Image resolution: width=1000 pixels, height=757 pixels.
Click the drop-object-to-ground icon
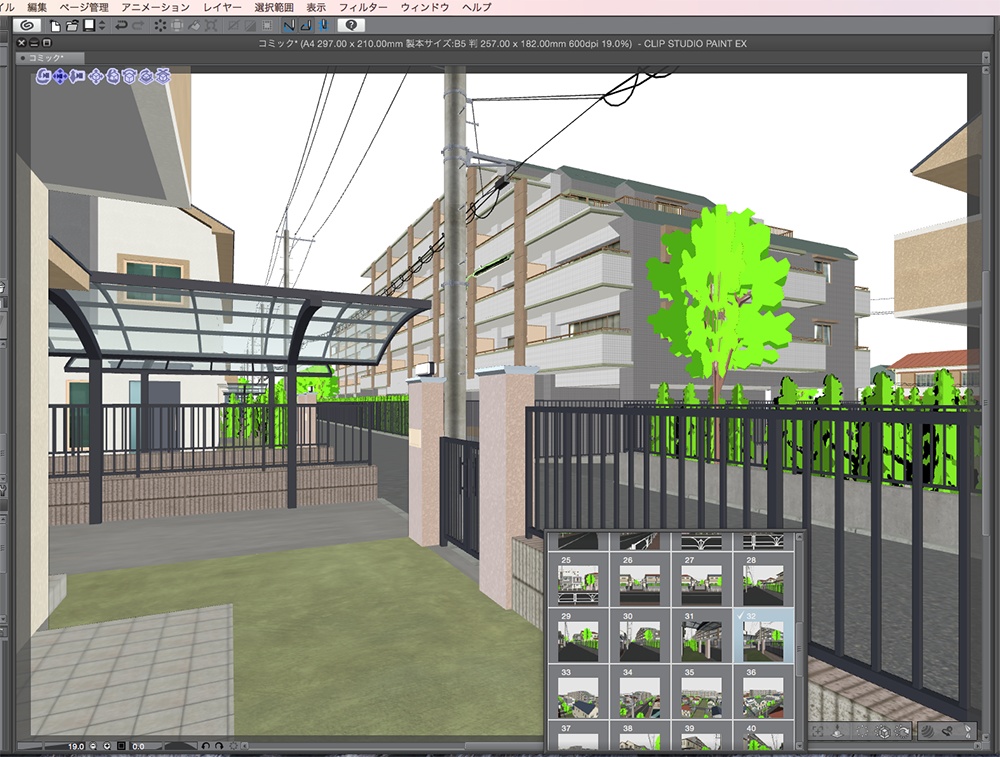837,731
